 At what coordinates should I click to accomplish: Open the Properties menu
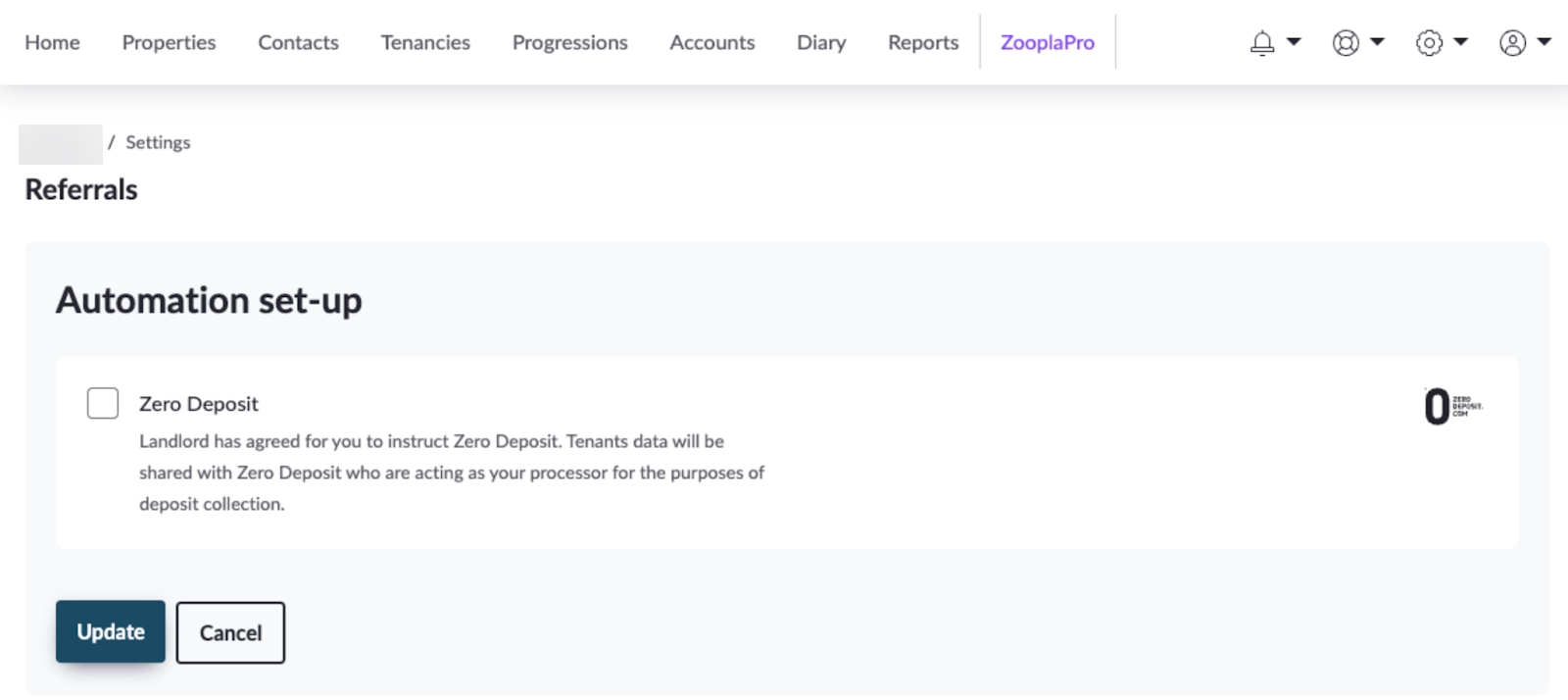[169, 42]
